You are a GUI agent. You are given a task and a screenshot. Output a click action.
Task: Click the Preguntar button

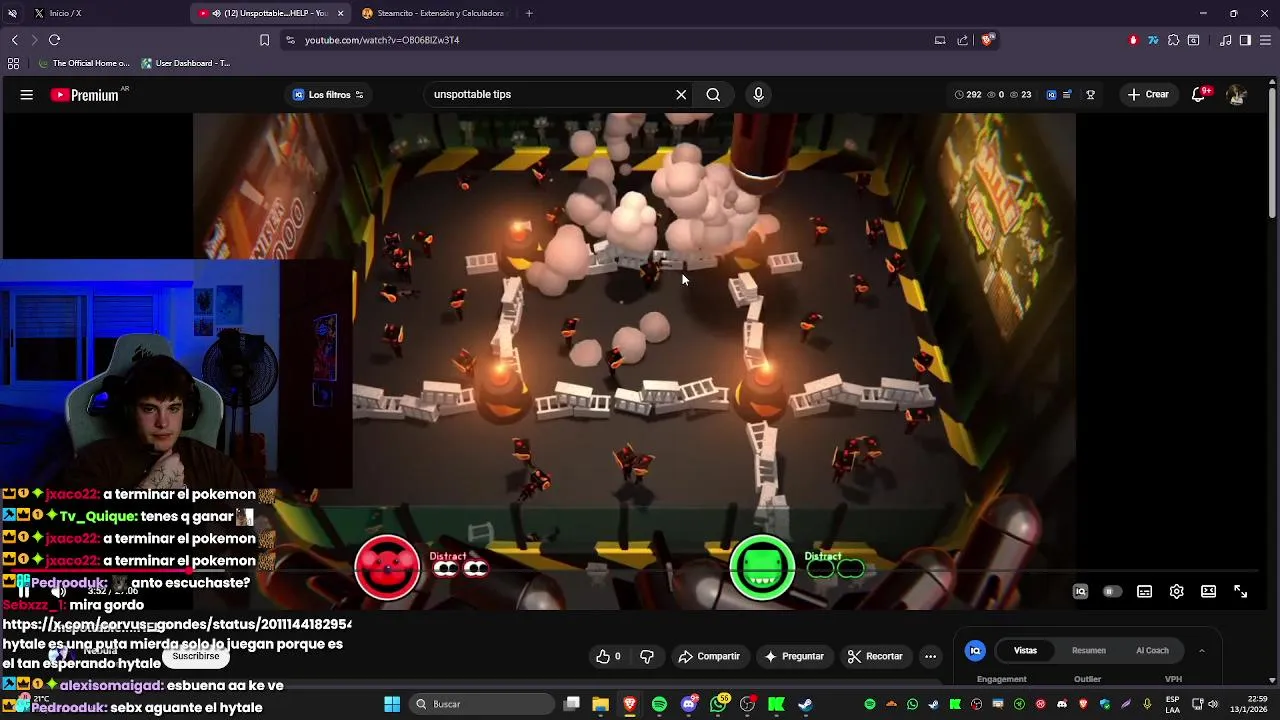click(794, 657)
